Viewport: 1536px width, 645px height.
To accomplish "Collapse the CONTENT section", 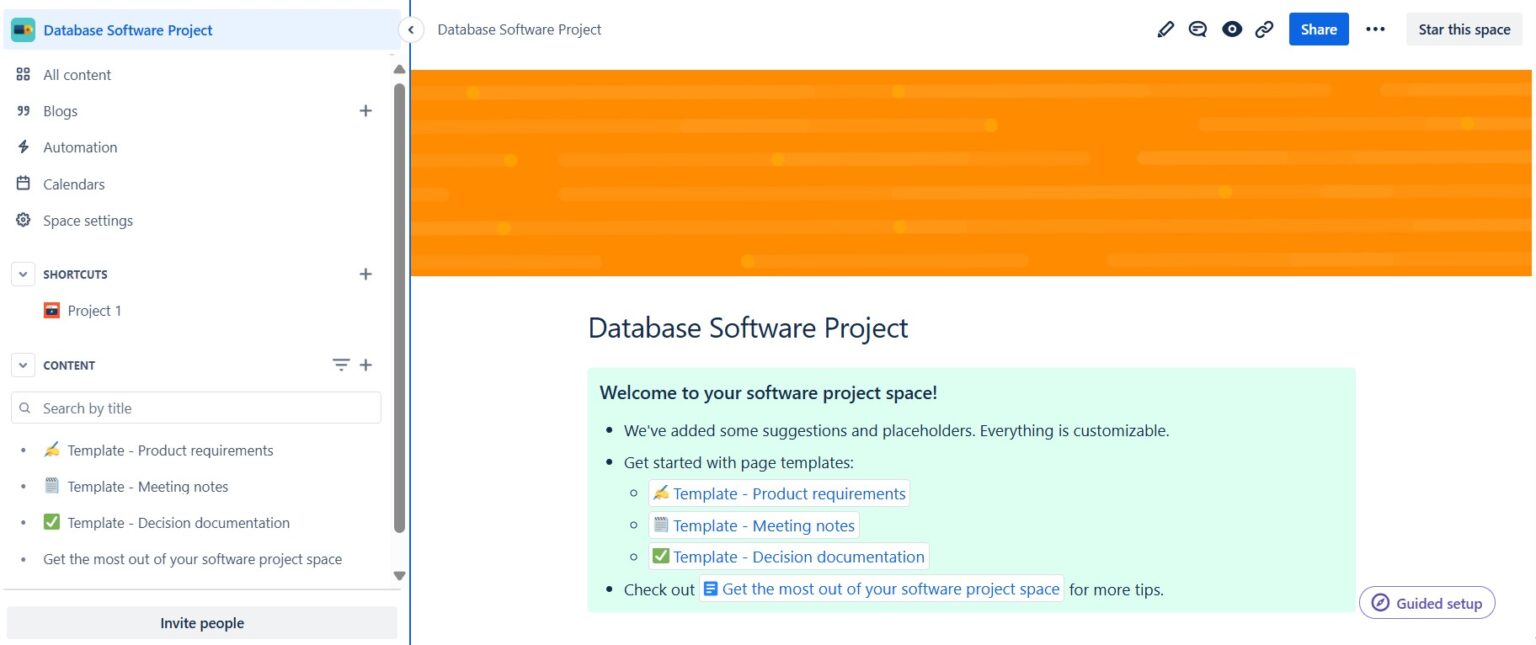I will coord(22,364).
